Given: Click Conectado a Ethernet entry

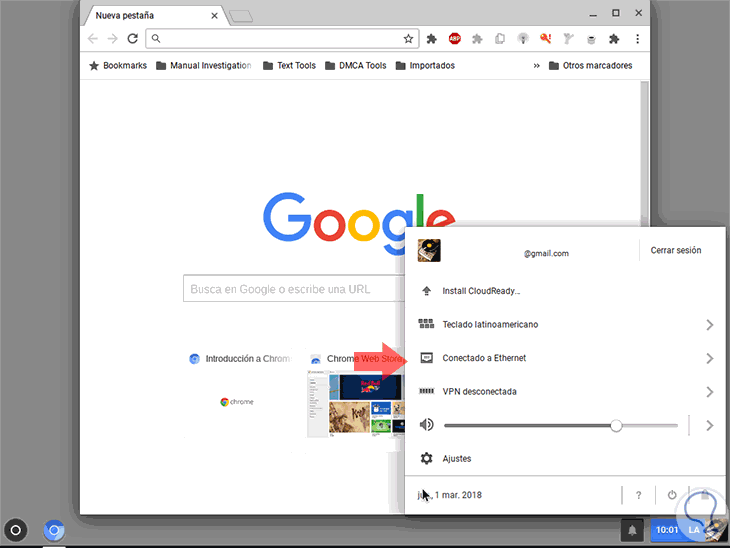Looking at the screenshot, I should tap(565, 358).
